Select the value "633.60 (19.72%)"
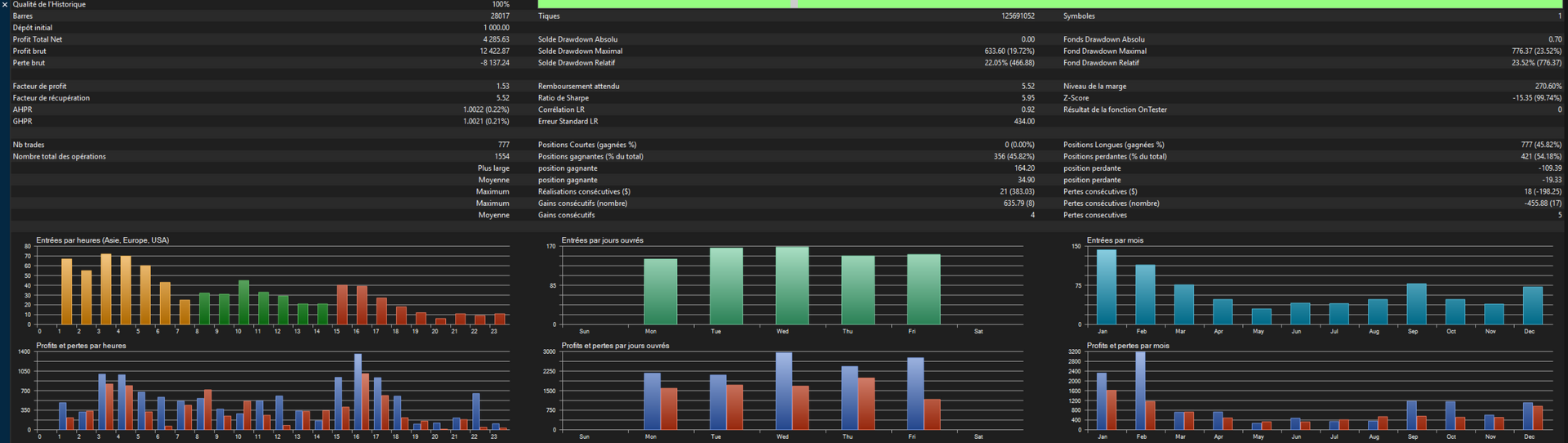1568x443 pixels. tap(1009, 51)
